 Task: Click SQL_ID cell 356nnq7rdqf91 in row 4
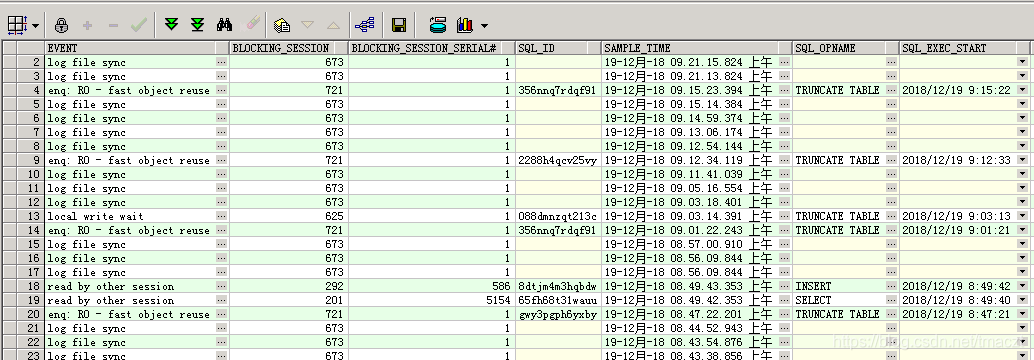(559, 90)
